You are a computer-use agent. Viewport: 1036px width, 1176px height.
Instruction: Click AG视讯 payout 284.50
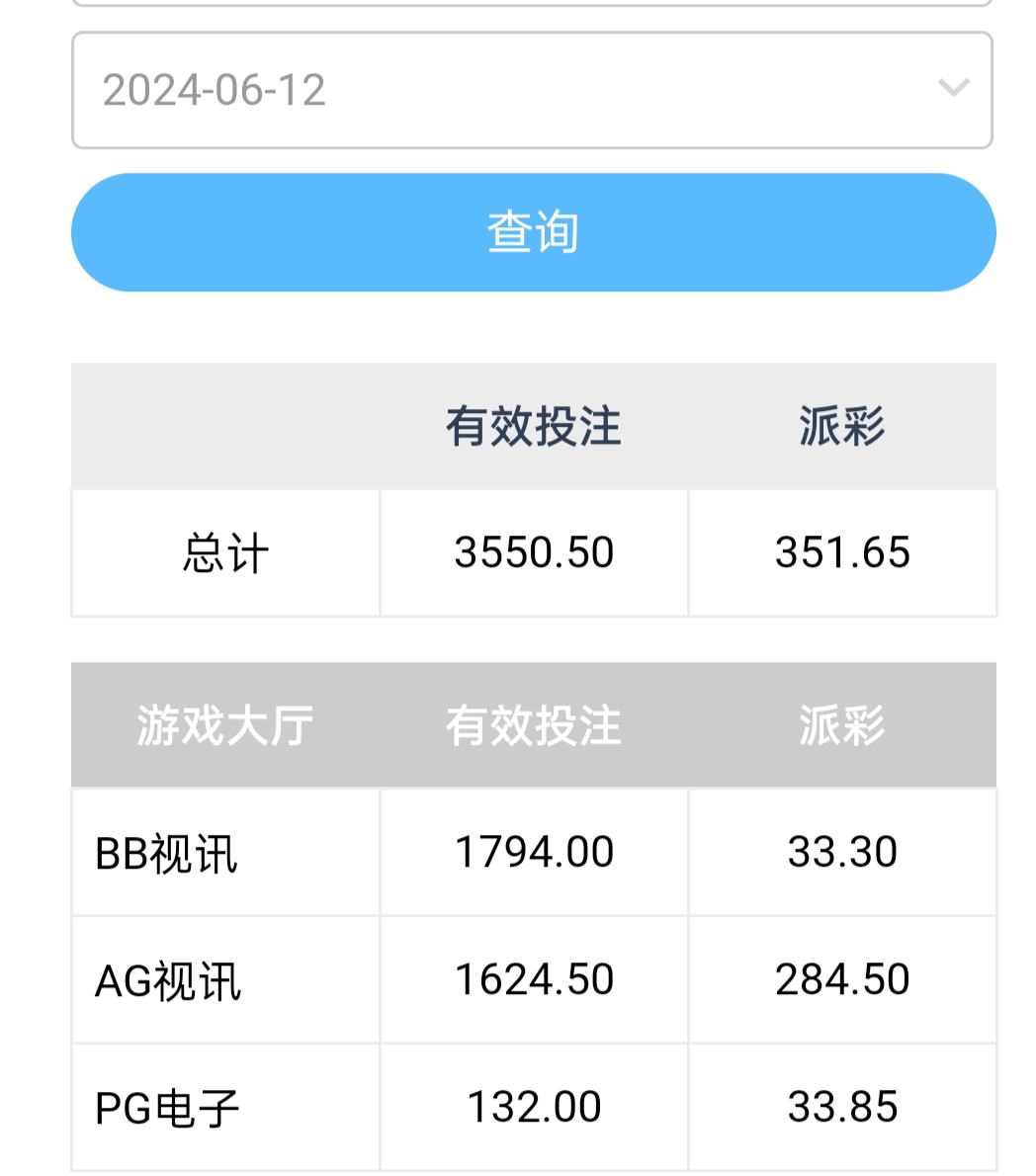(842, 979)
